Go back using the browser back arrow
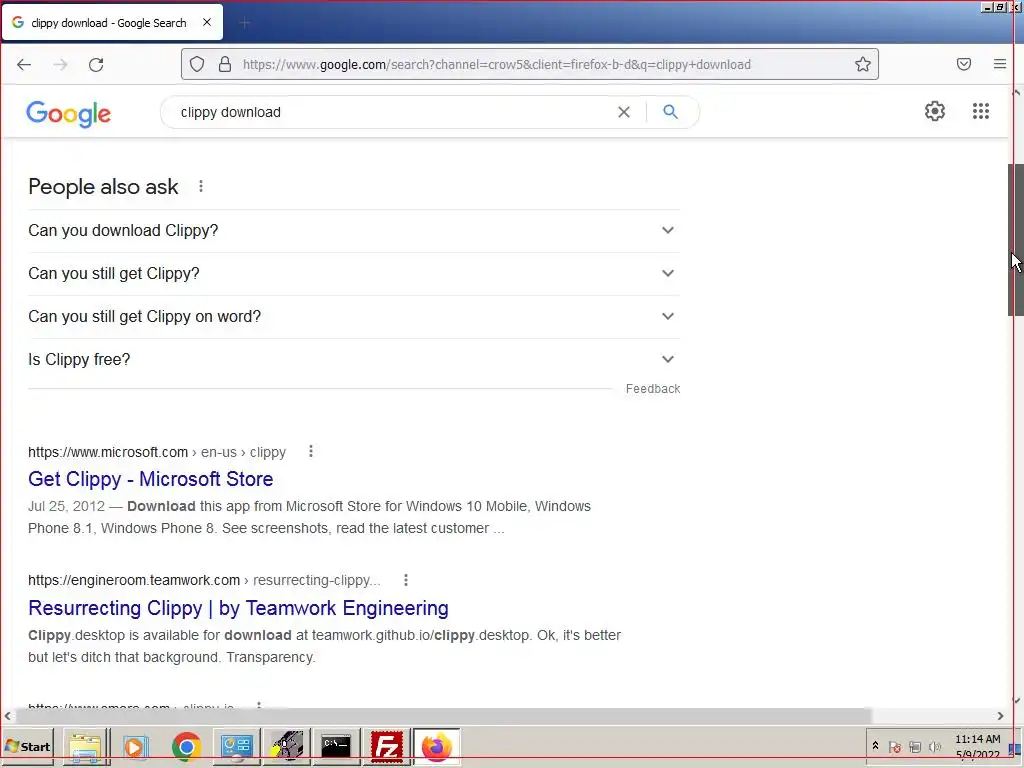The width and height of the screenshot is (1024, 768). pos(24,65)
